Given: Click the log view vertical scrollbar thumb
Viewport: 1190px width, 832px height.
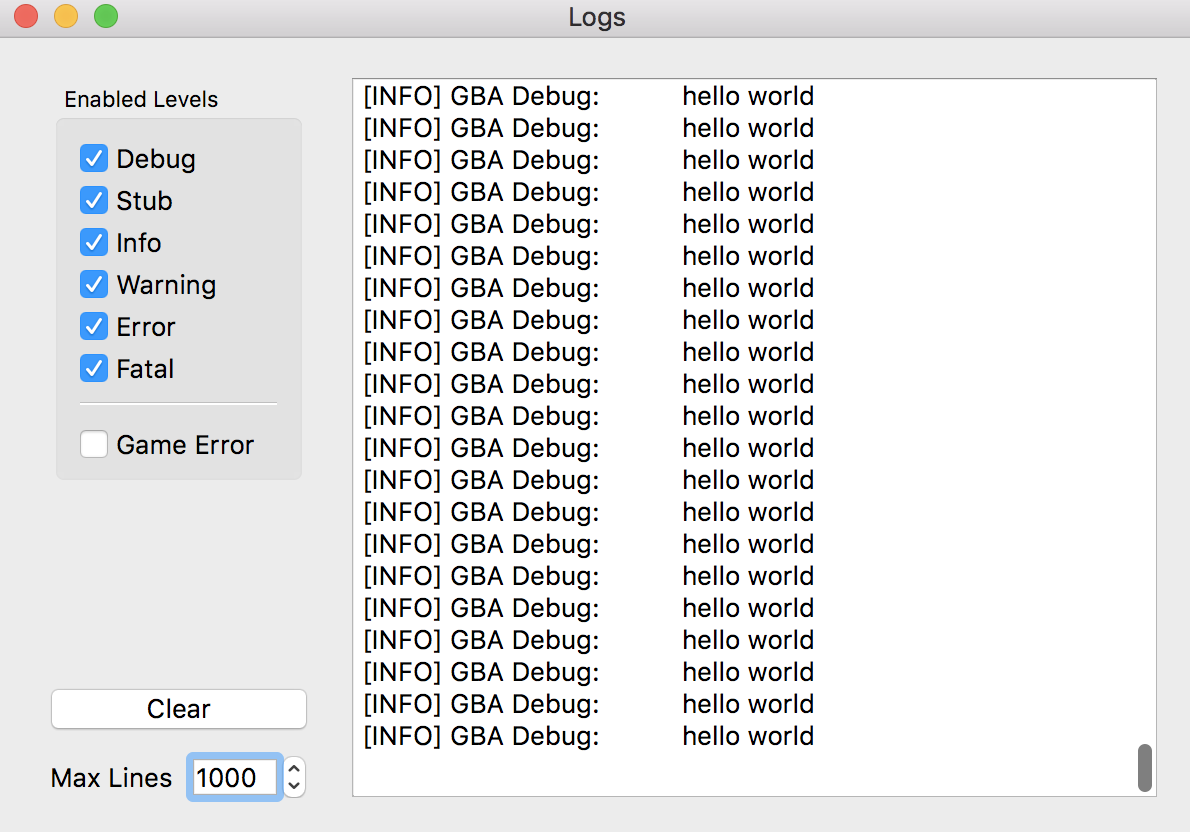Looking at the screenshot, I should pyautogui.click(x=1144, y=768).
